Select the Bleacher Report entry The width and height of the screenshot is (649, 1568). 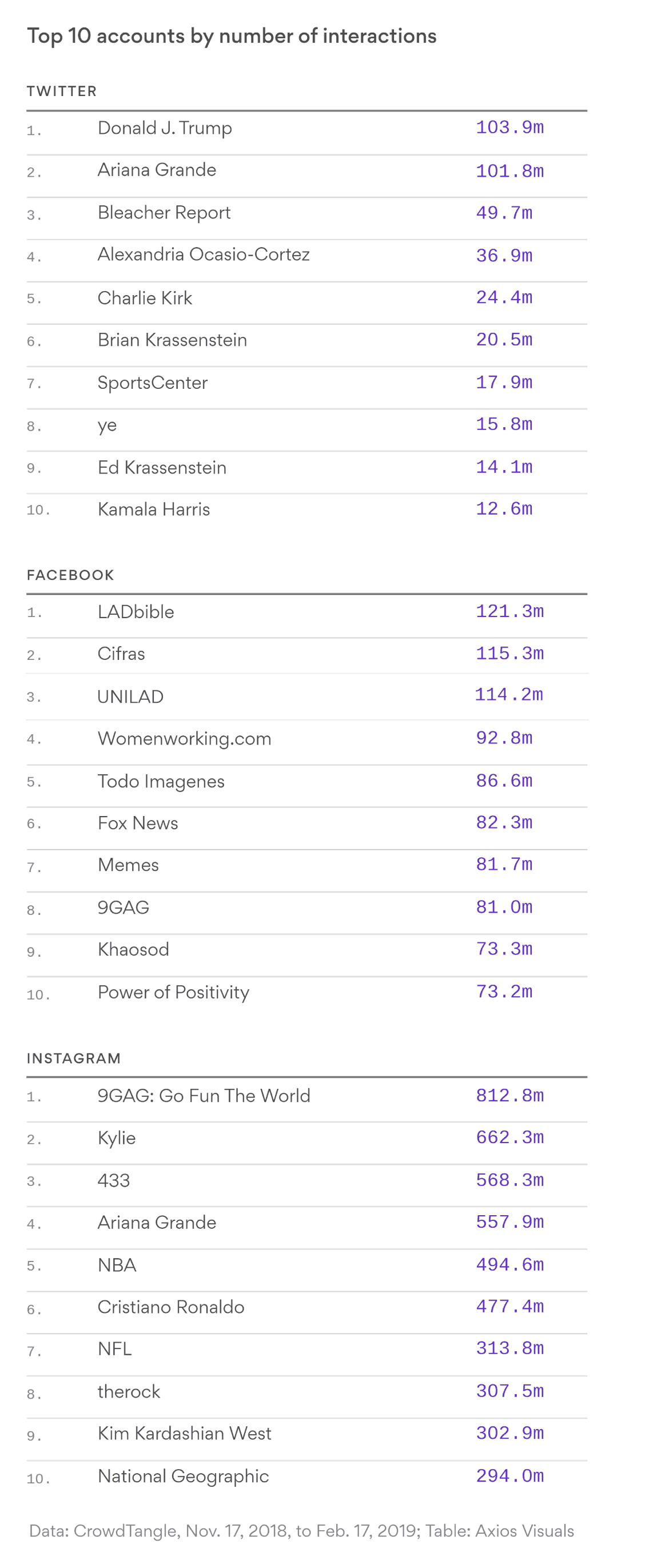coord(164,212)
